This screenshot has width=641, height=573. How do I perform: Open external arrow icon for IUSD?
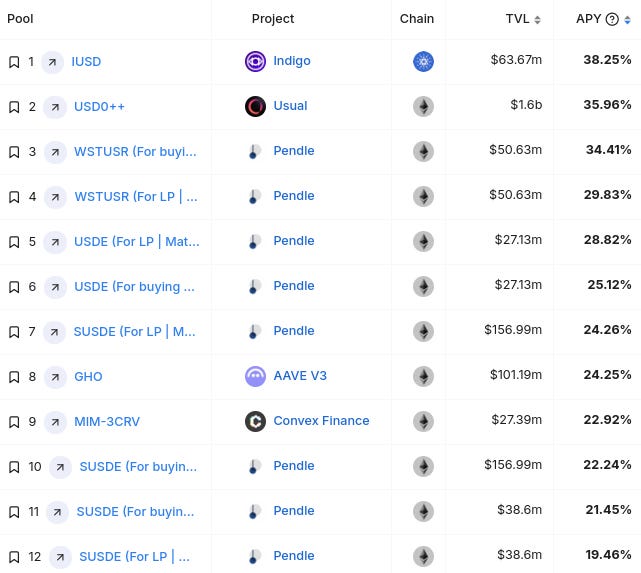(x=52, y=62)
